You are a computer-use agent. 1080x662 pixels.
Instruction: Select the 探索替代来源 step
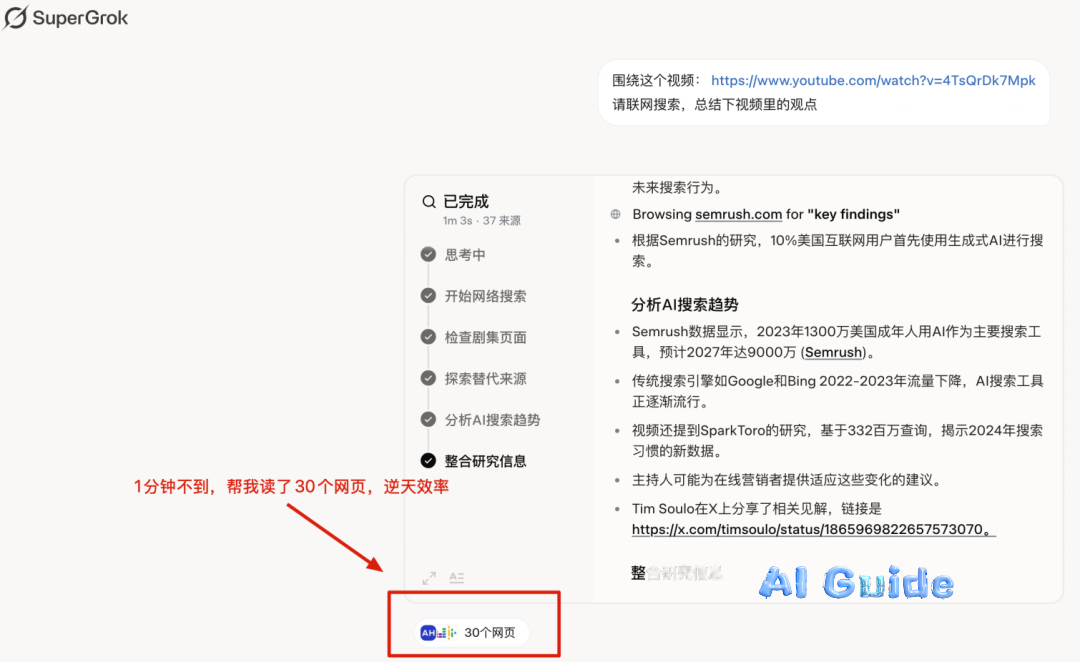click(485, 379)
